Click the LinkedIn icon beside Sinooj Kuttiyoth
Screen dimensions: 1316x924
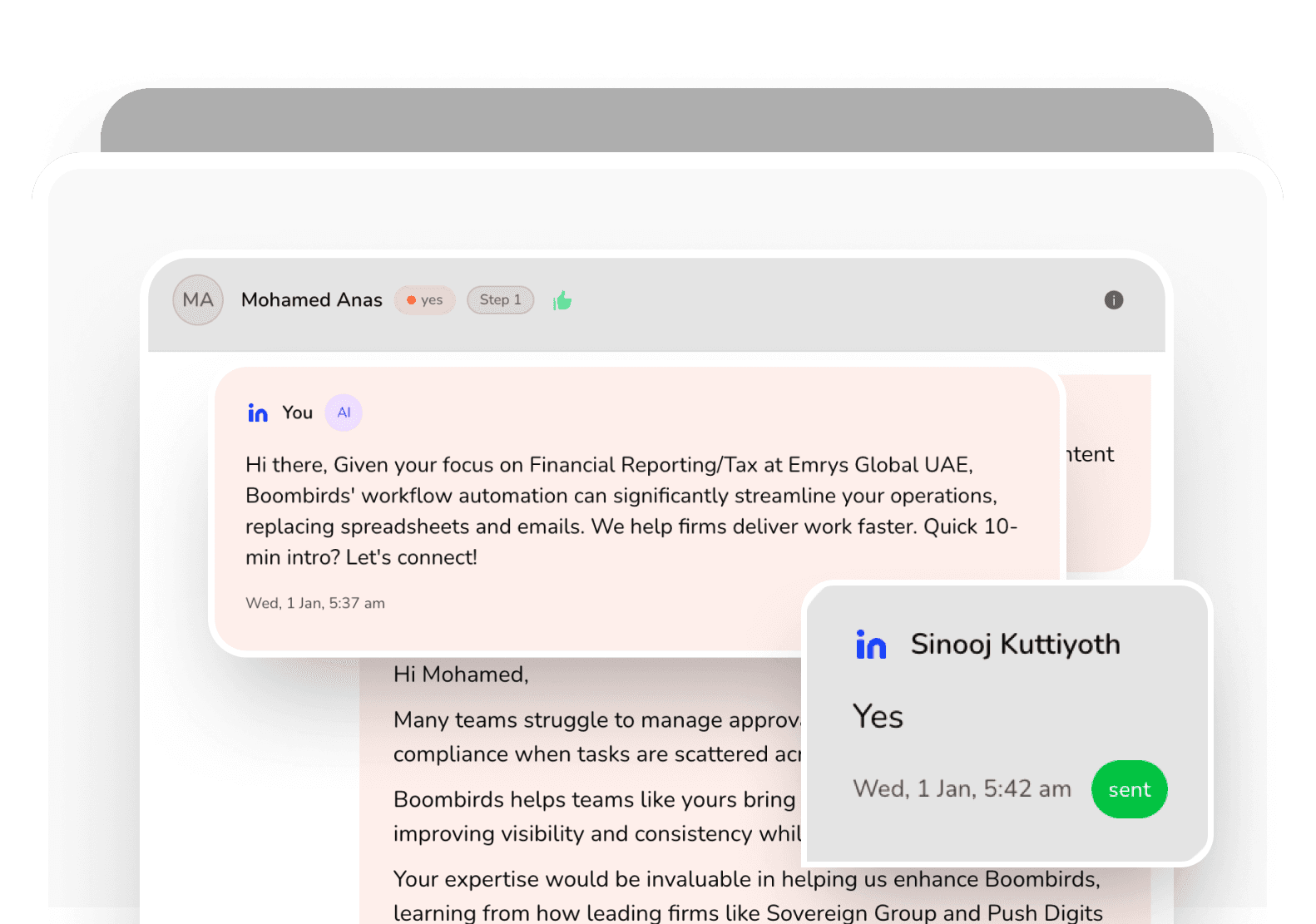coord(871,645)
